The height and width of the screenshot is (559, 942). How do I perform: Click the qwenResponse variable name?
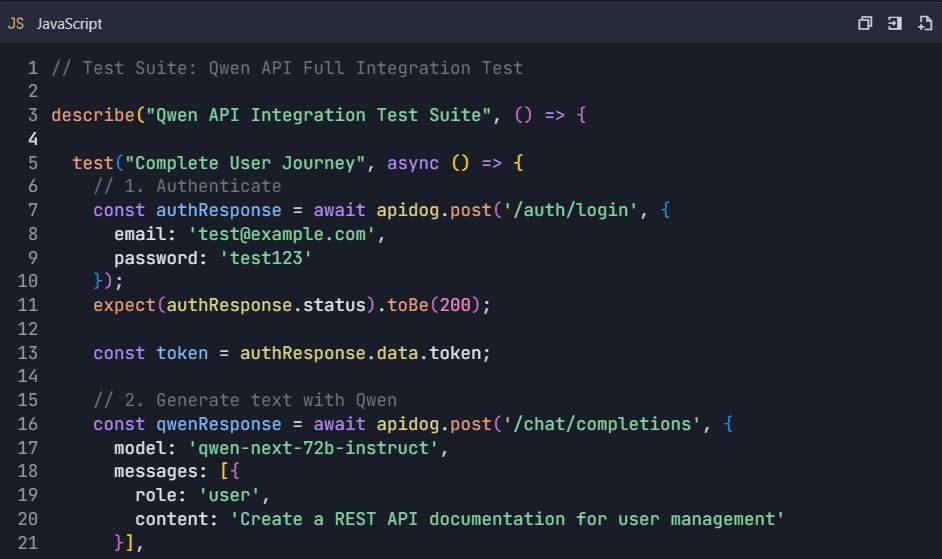pos(219,424)
